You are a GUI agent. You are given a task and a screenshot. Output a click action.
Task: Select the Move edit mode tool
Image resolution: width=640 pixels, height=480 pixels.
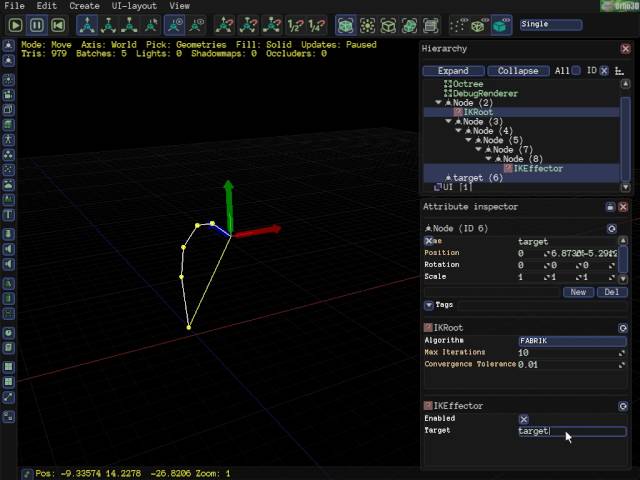[x=87, y=25]
